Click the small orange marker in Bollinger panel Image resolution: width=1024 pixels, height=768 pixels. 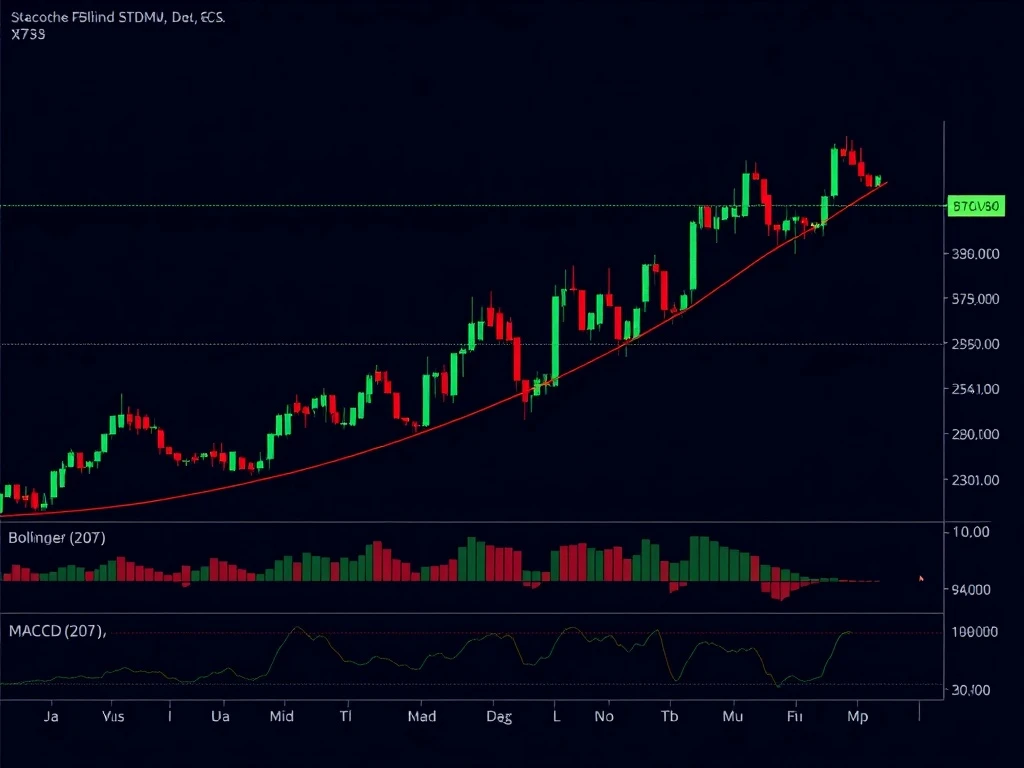[x=921, y=578]
